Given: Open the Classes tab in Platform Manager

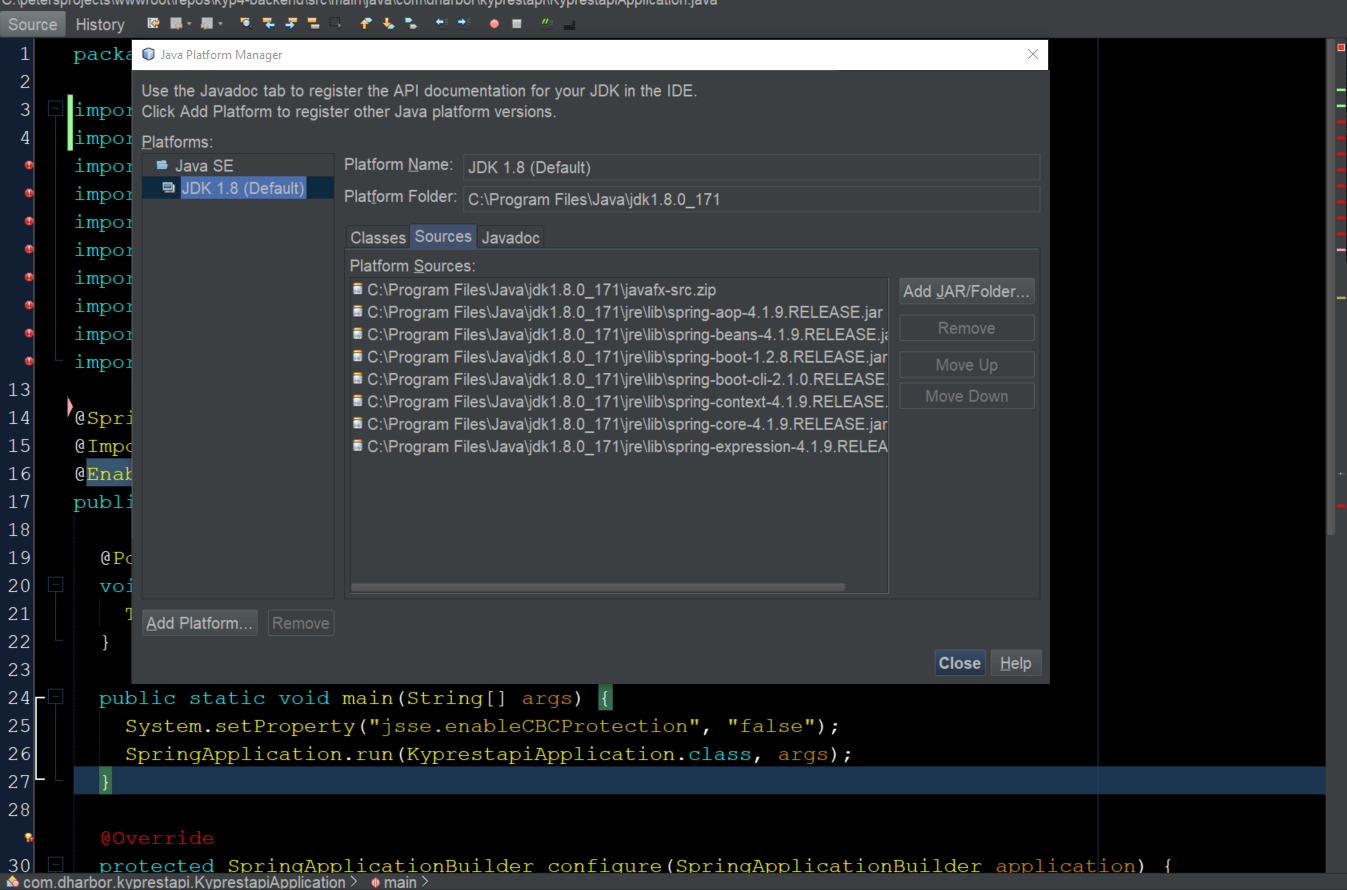Looking at the screenshot, I should coord(378,238).
